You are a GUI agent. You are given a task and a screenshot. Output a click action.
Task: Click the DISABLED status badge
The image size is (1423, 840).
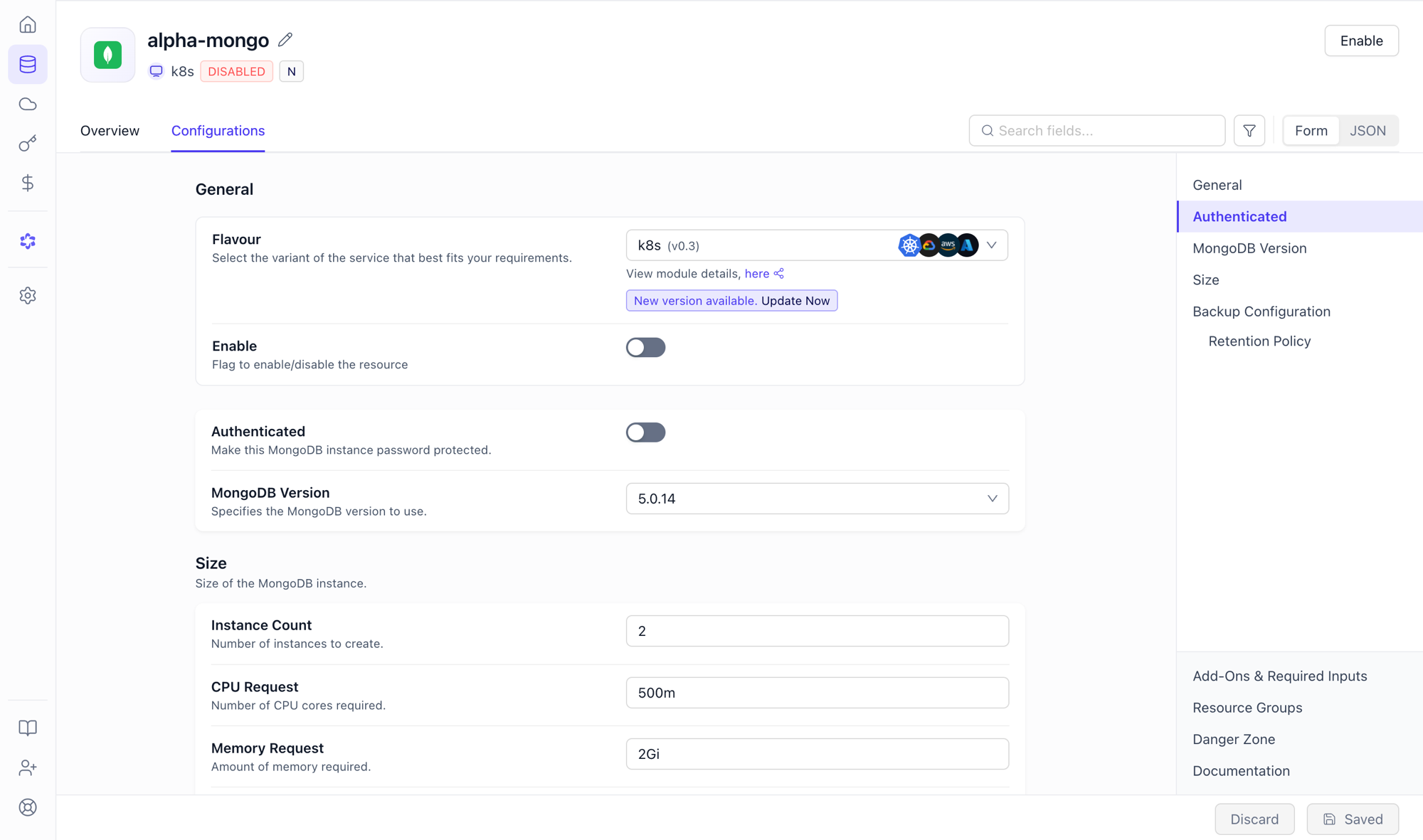(236, 71)
